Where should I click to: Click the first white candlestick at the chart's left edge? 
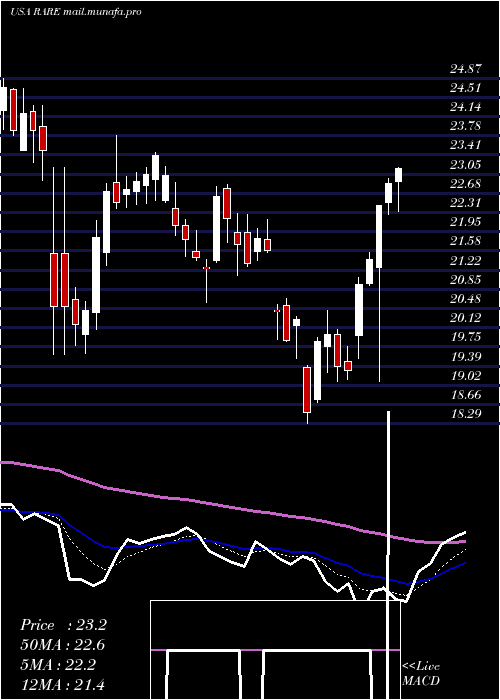pos(3,99)
